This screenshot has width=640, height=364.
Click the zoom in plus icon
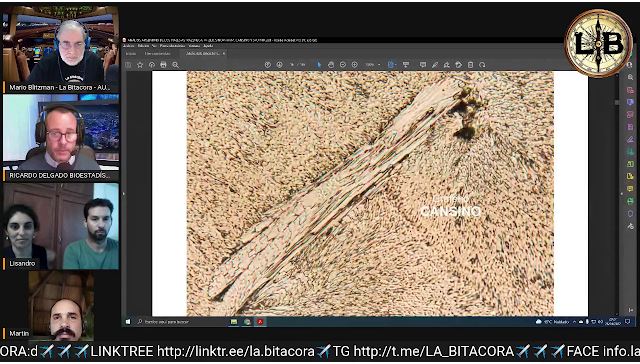click(x=354, y=65)
